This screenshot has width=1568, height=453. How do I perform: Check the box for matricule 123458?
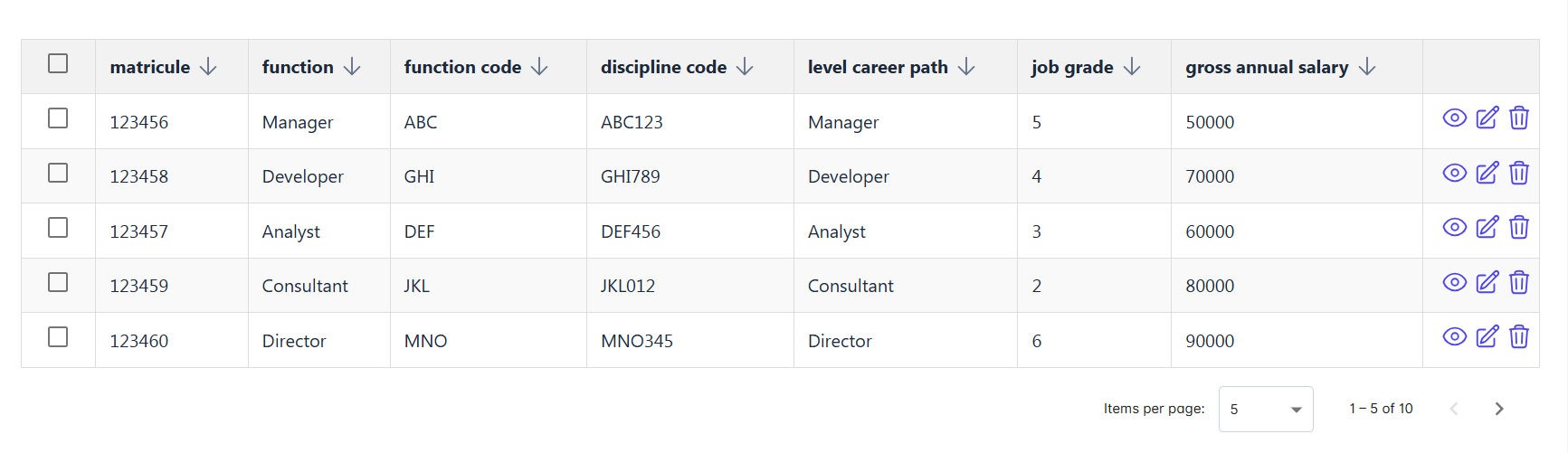coord(58,173)
